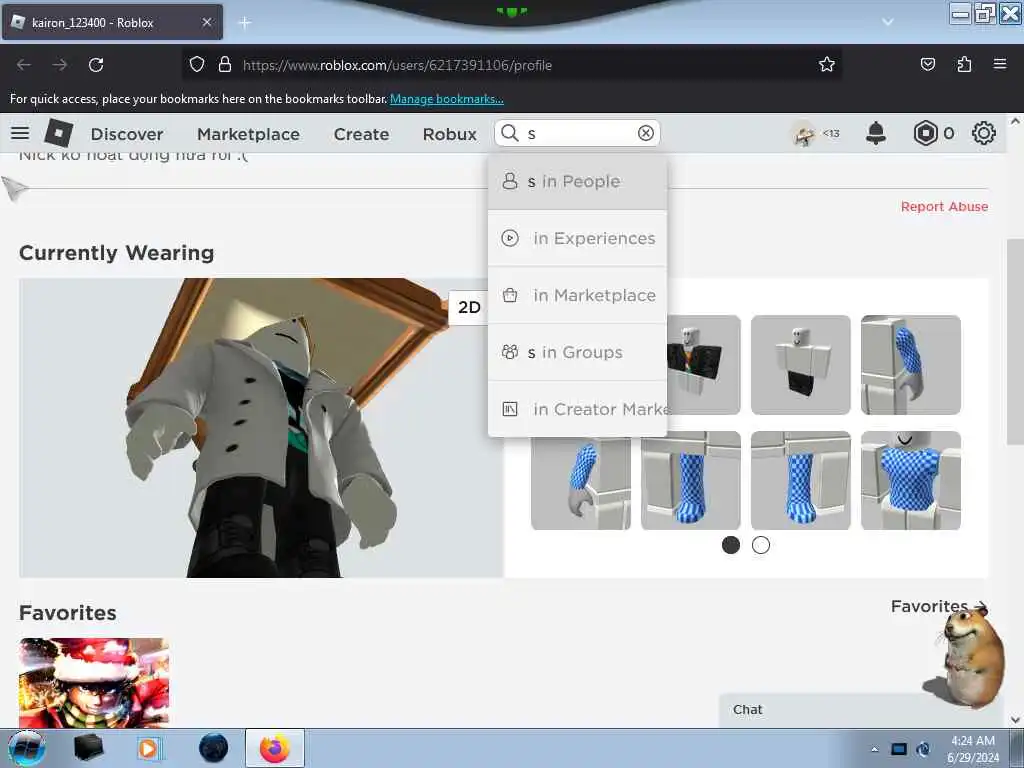Open the Discover nav tab
Image resolution: width=1024 pixels, height=768 pixels.
[x=127, y=134]
